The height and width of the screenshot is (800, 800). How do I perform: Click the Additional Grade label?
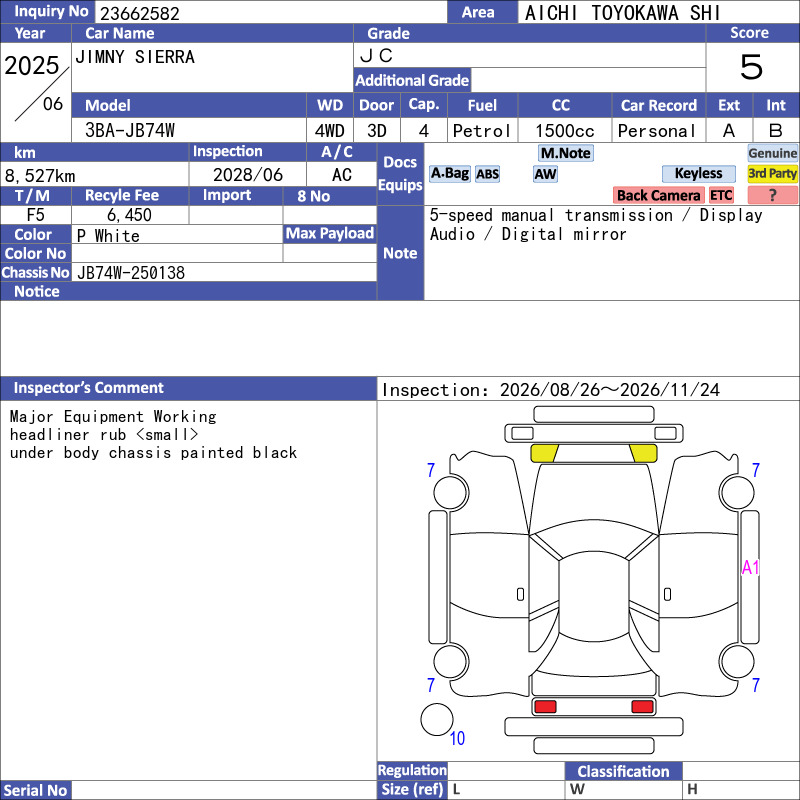point(412,80)
